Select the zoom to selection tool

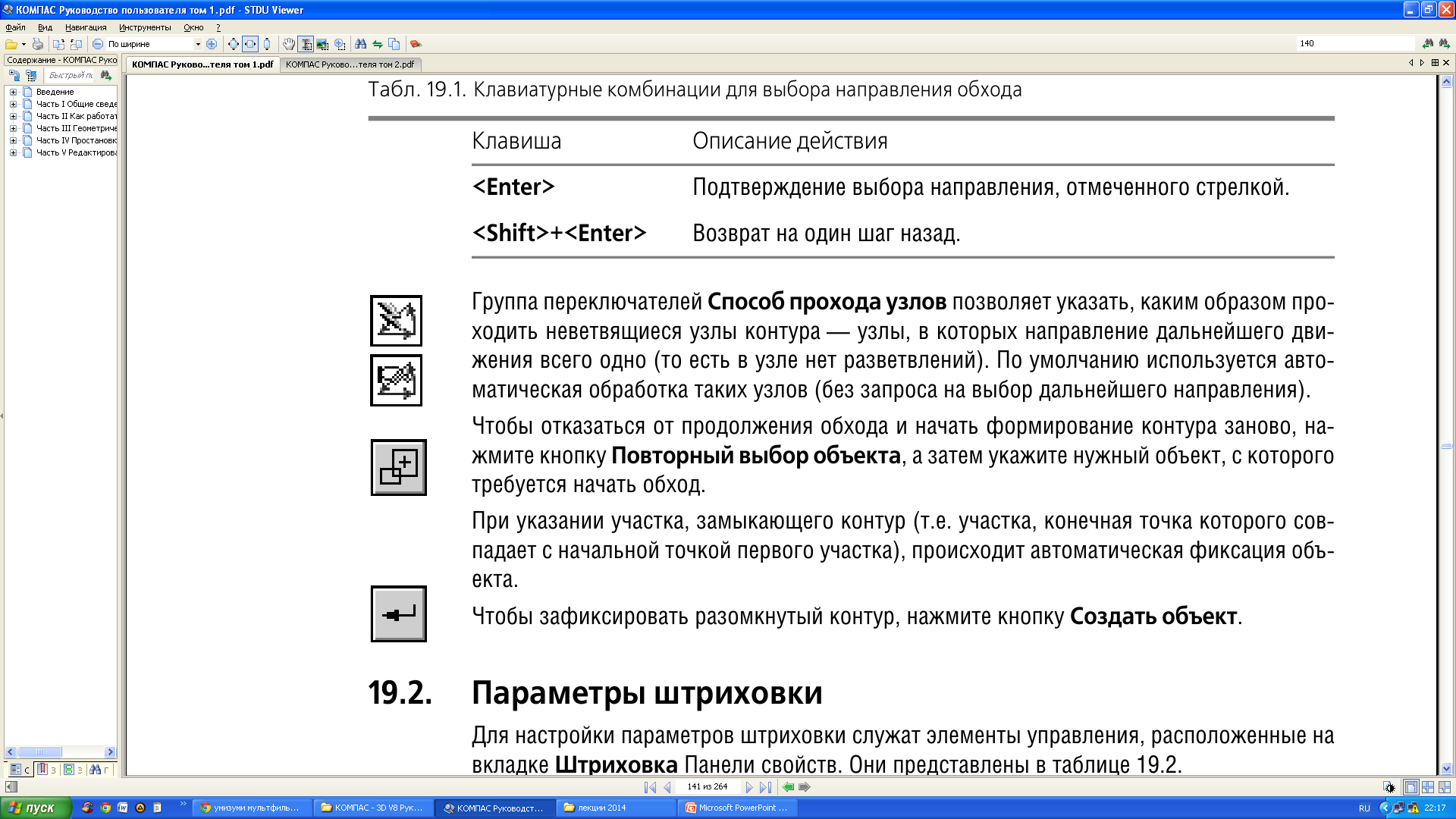340,44
